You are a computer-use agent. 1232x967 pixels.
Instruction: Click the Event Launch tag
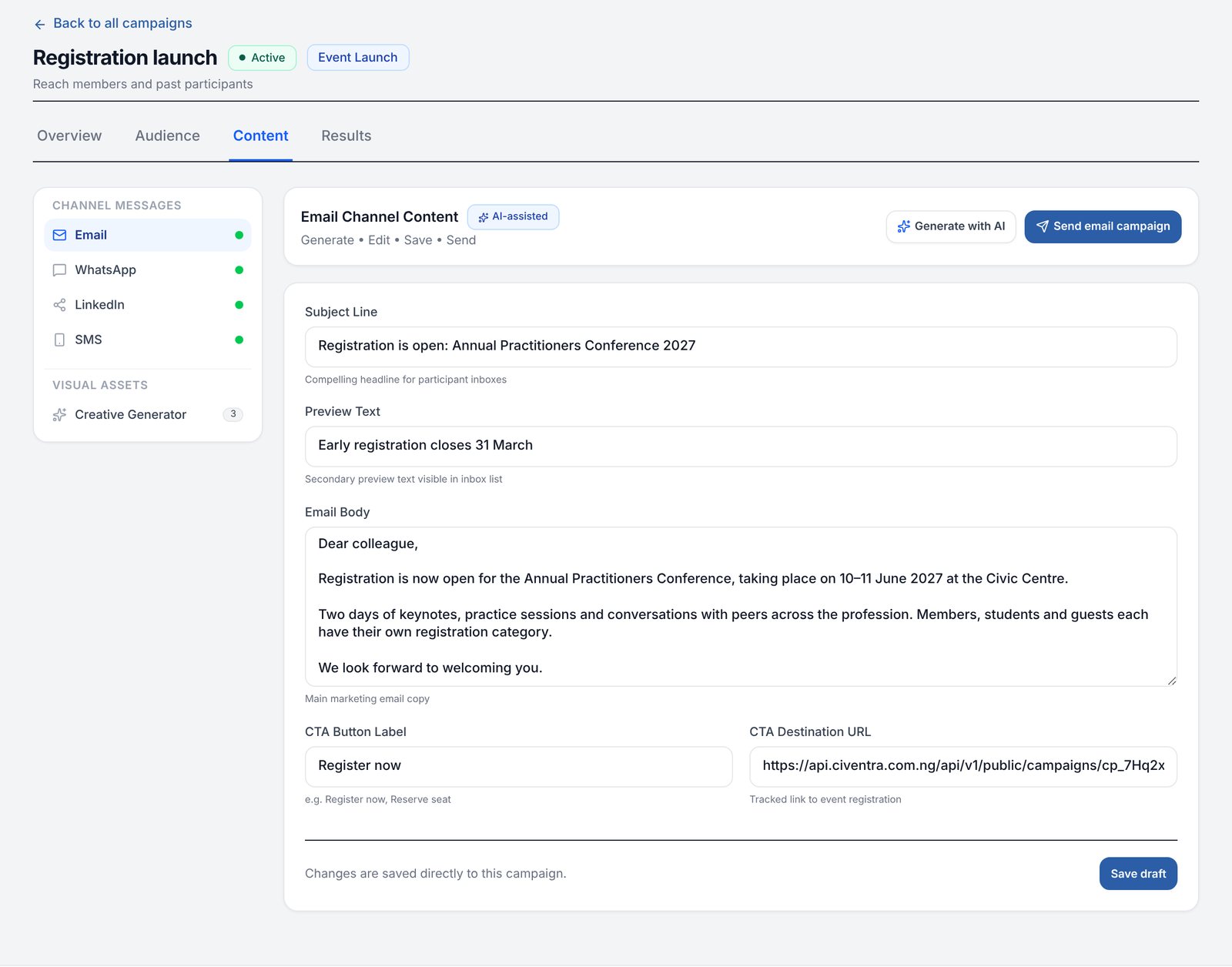(x=358, y=58)
